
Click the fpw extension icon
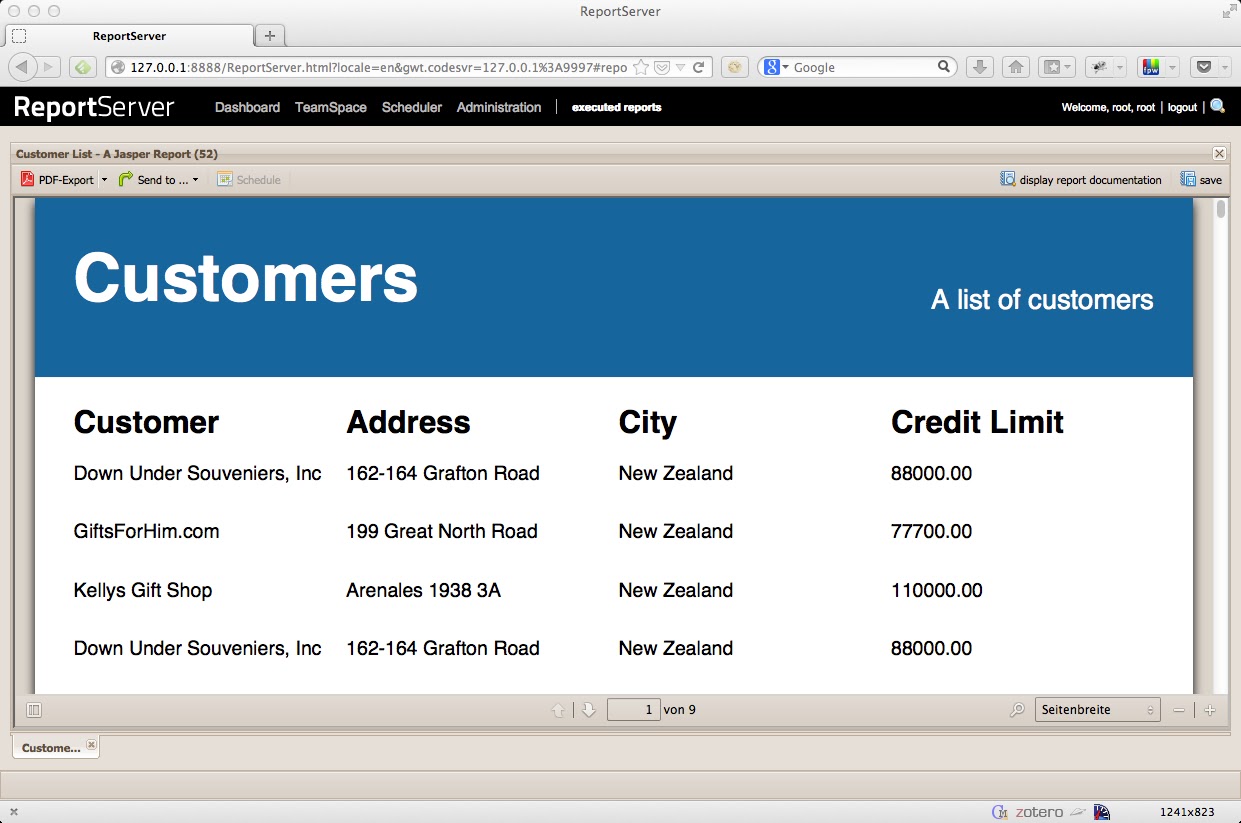[1151, 67]
